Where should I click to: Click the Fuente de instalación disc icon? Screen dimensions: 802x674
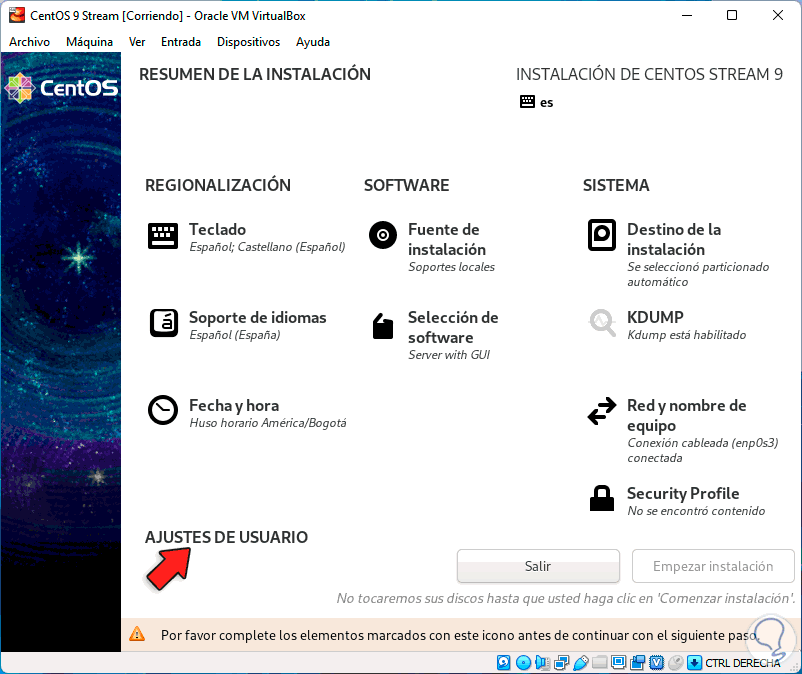point(383,235)
